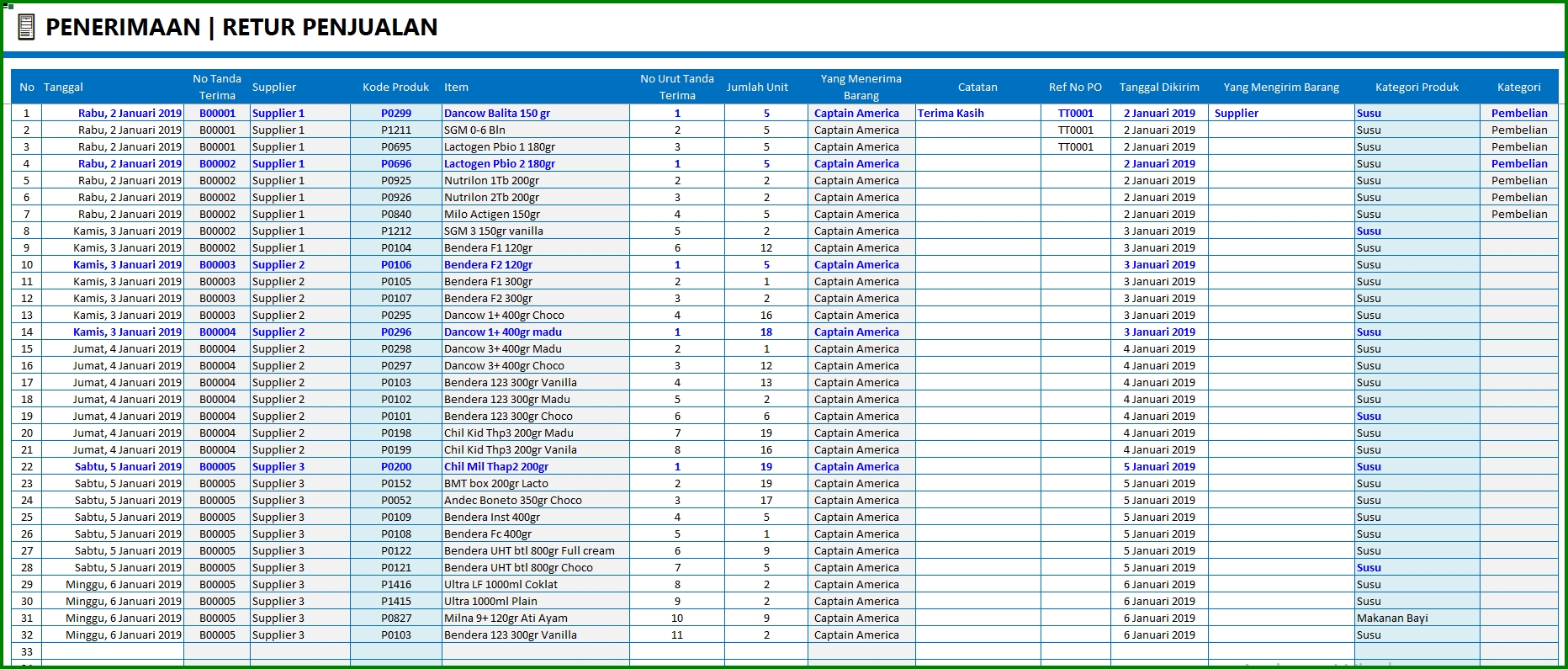Select the Jumlah Unit value 18 for Dancow 1+ madu
1568x669 pixels.
pyautogui.click(x=766, y=332)
